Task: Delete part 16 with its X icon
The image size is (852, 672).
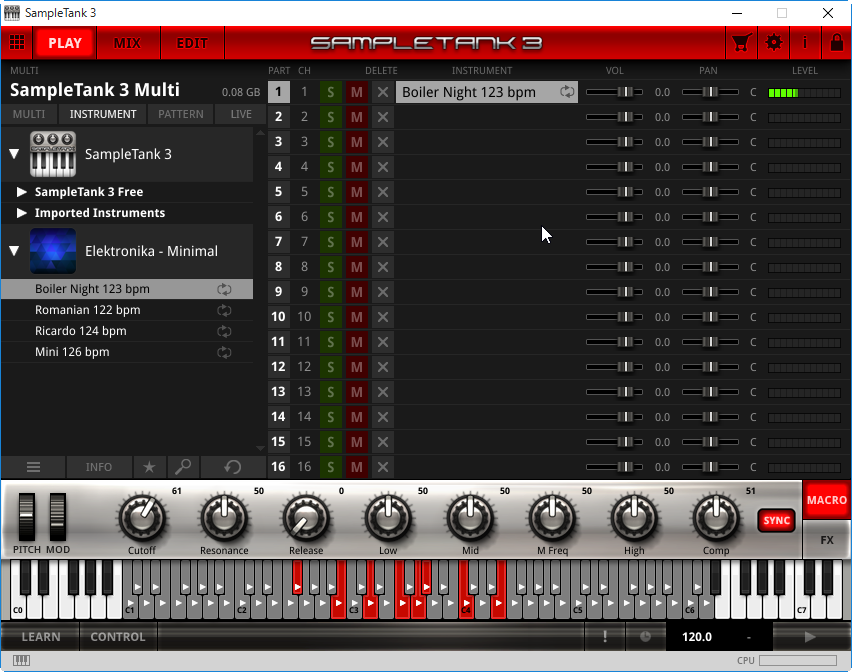Action: [x=383, y=467]
